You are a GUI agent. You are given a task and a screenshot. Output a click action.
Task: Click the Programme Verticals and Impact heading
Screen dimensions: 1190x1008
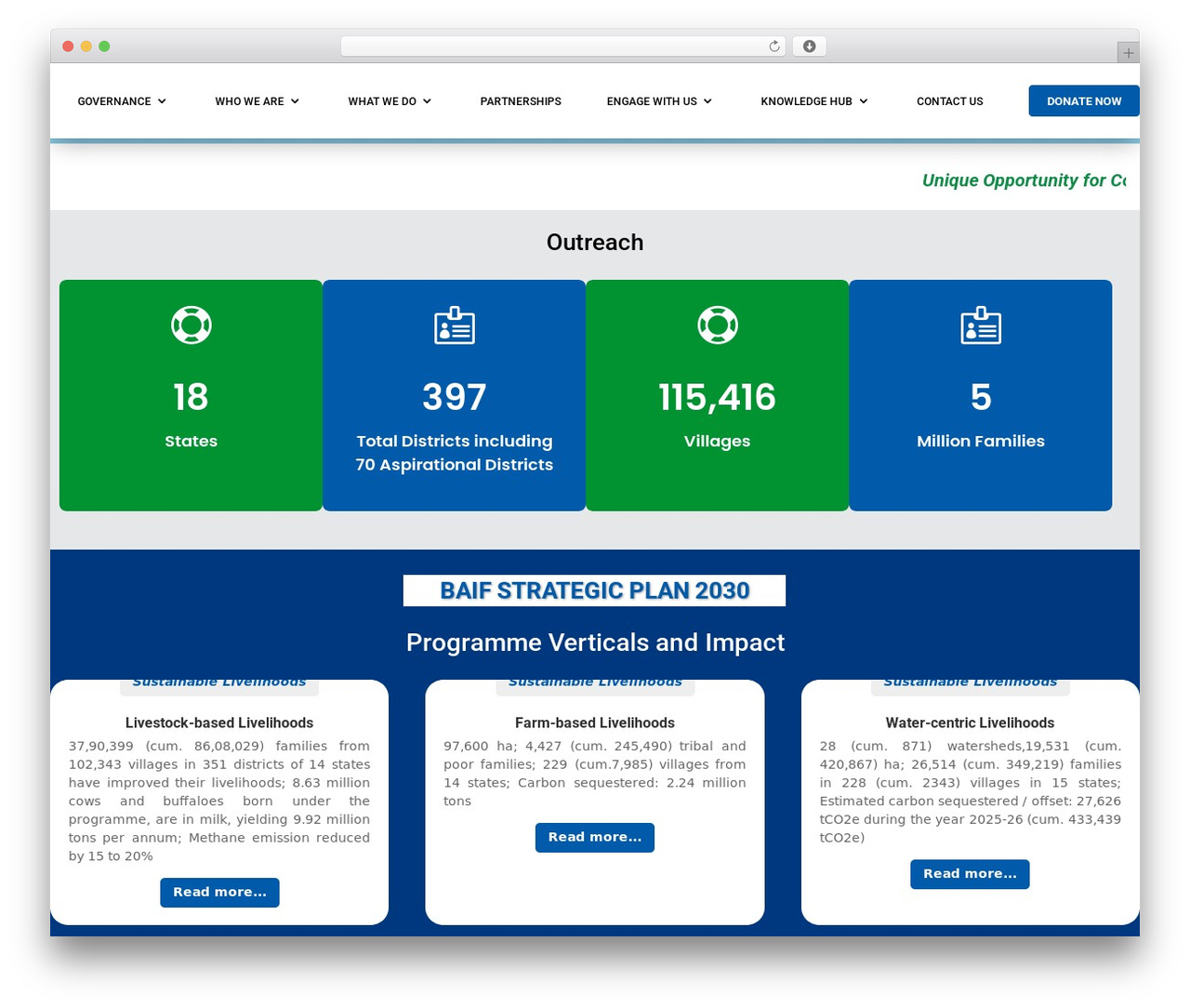[x=595, y=643]
